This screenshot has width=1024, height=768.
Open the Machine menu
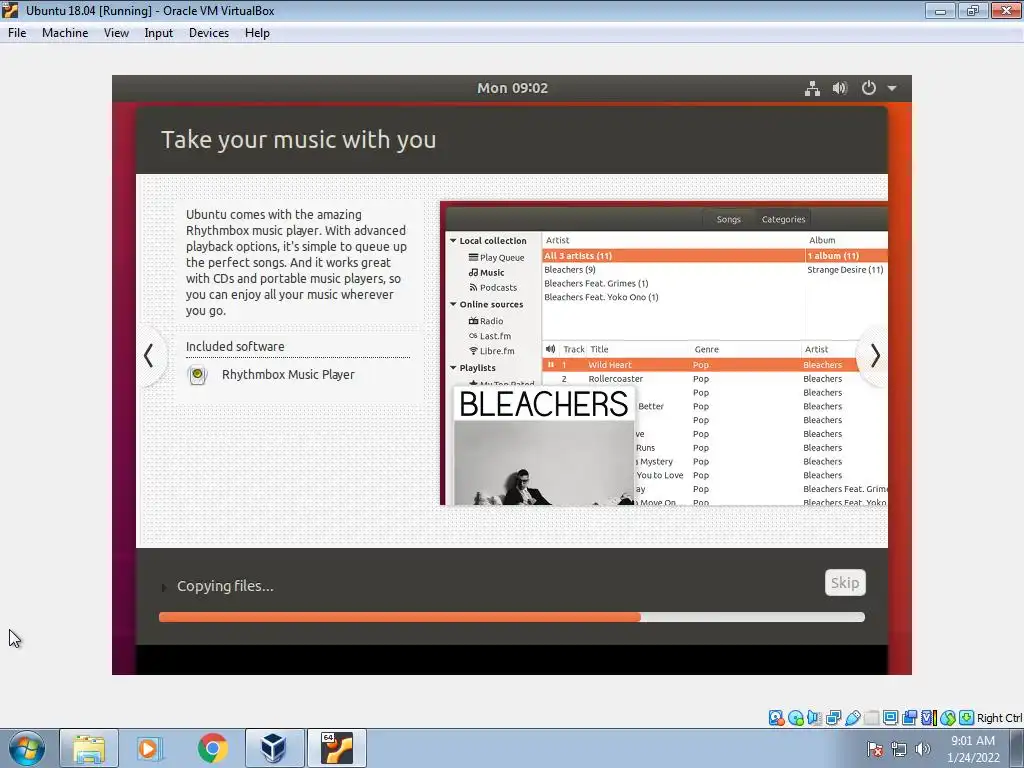(65, 33)
